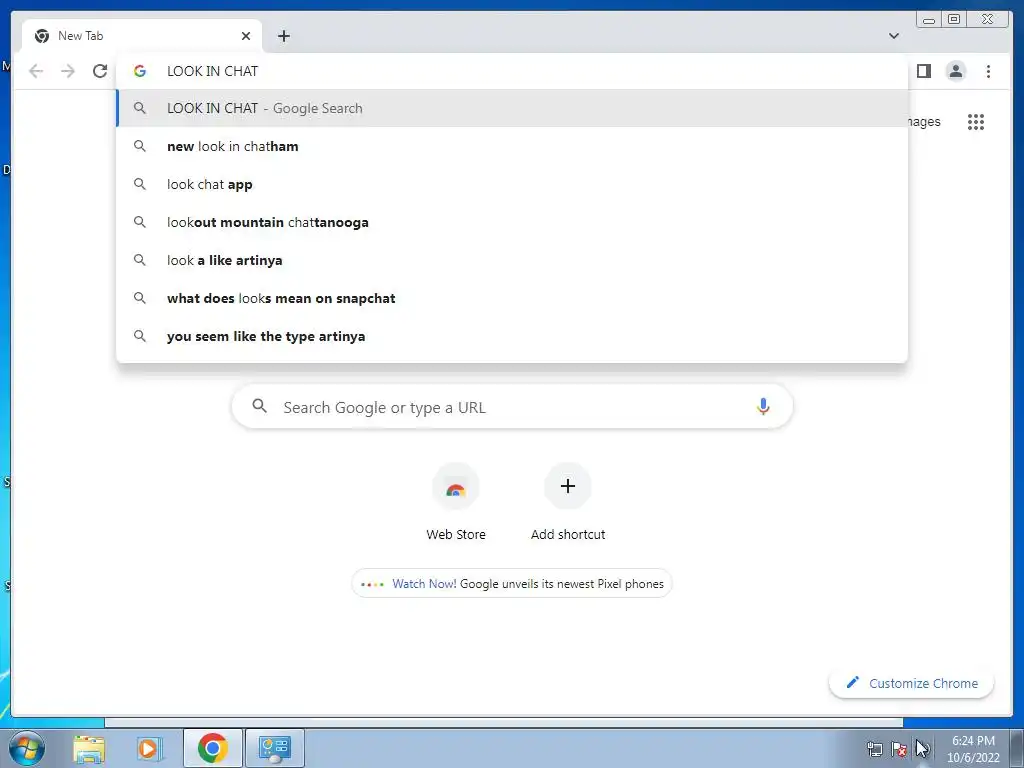Click the address bar containing LOOK IN CHAT
This screenshot has height=768, width=1024.
coord(511,71)
